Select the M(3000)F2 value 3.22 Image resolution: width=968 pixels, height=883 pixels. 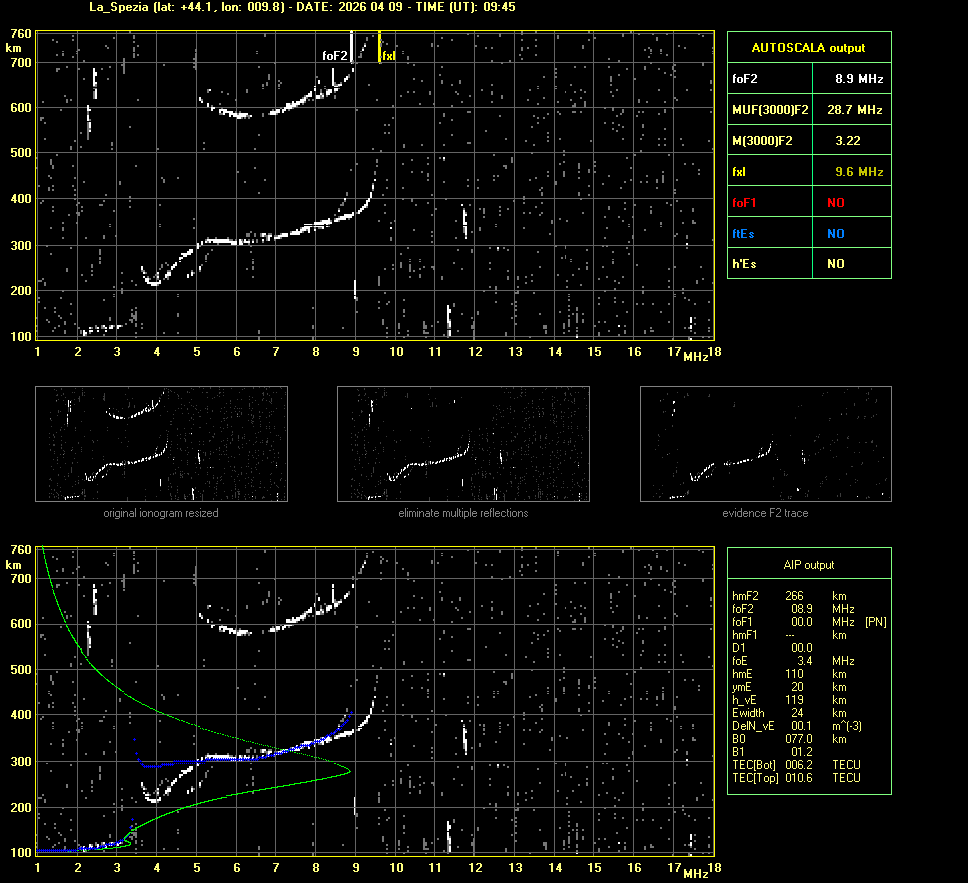(x=848, y=140)
